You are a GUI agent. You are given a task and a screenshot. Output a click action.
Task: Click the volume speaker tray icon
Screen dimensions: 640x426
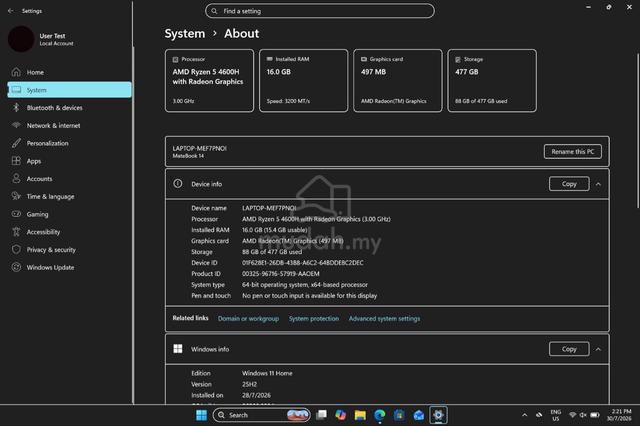583,415
